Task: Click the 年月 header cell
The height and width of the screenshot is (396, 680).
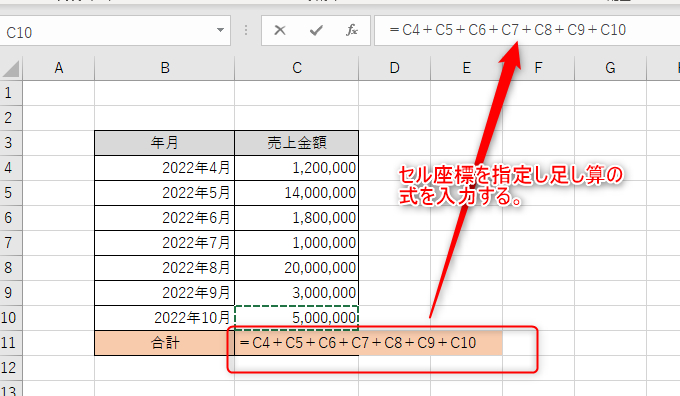Action: click(165, 143)
